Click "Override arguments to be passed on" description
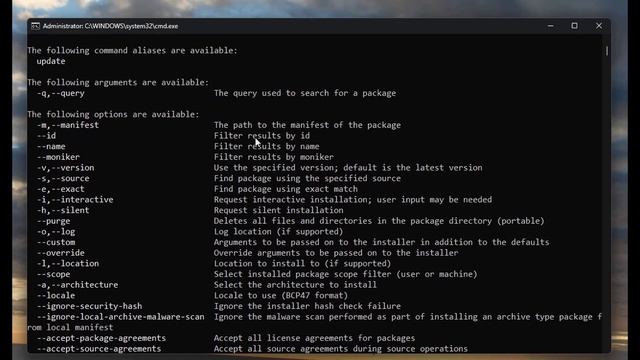The width and height of the screenshot is (640, 360). [336, 252]
